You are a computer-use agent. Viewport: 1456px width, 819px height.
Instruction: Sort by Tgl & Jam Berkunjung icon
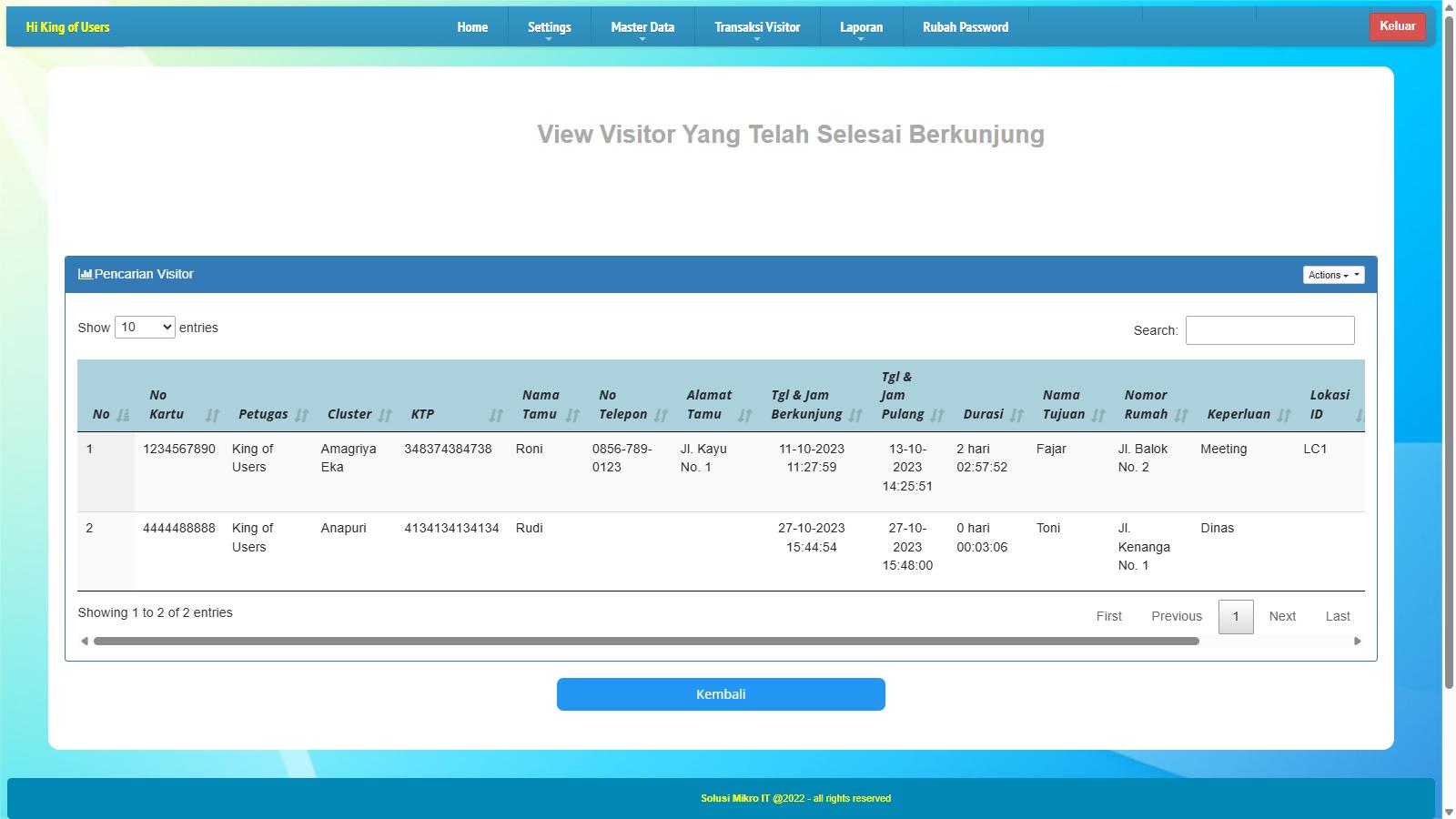855,415
